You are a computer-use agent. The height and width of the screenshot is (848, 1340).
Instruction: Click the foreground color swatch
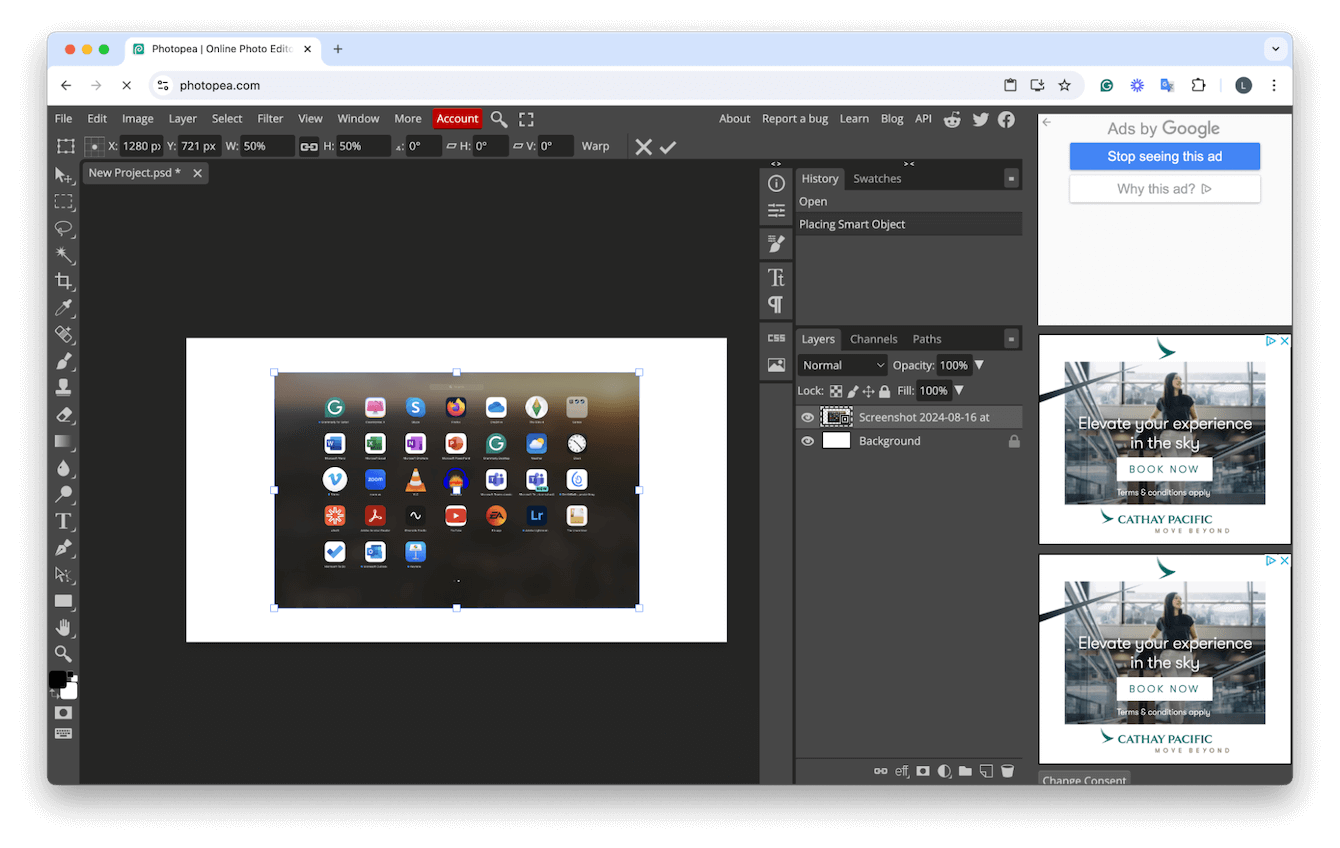pyautogui.click(x=58, y=680)
